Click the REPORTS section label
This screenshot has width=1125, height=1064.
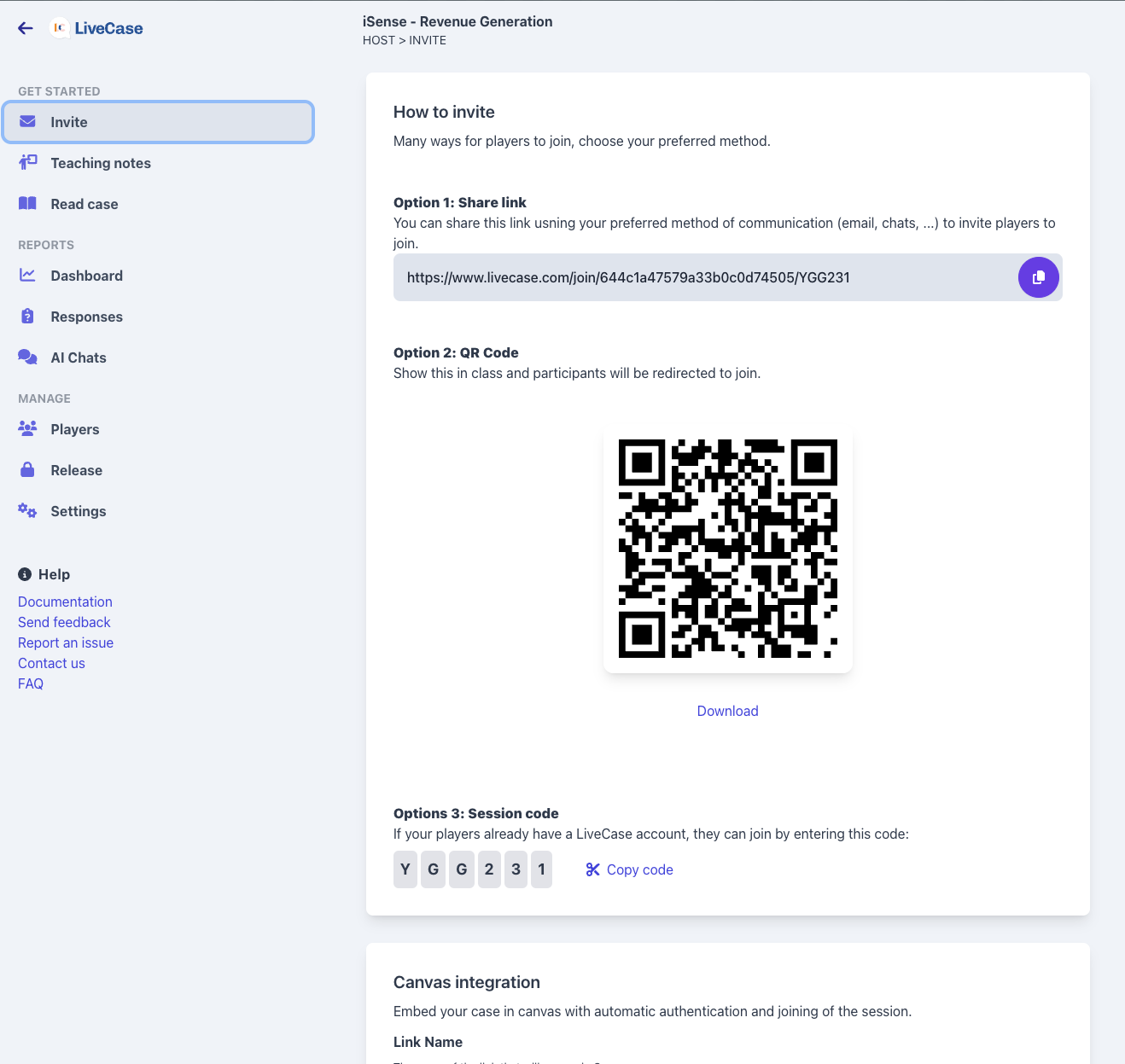tap(46, 245)
